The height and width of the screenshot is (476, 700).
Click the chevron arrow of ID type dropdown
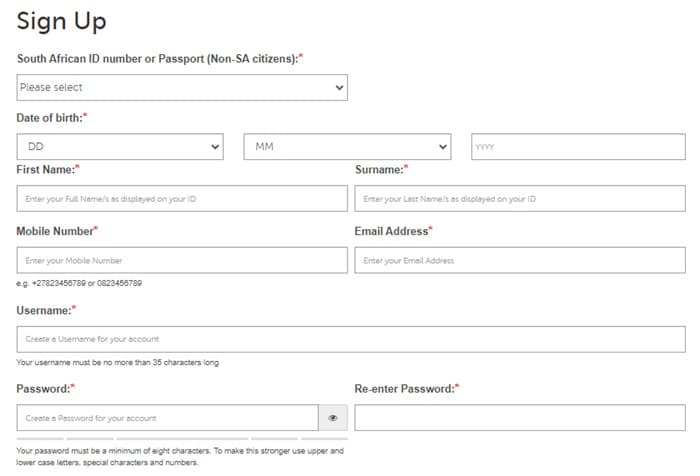click(x=339, y=88)
